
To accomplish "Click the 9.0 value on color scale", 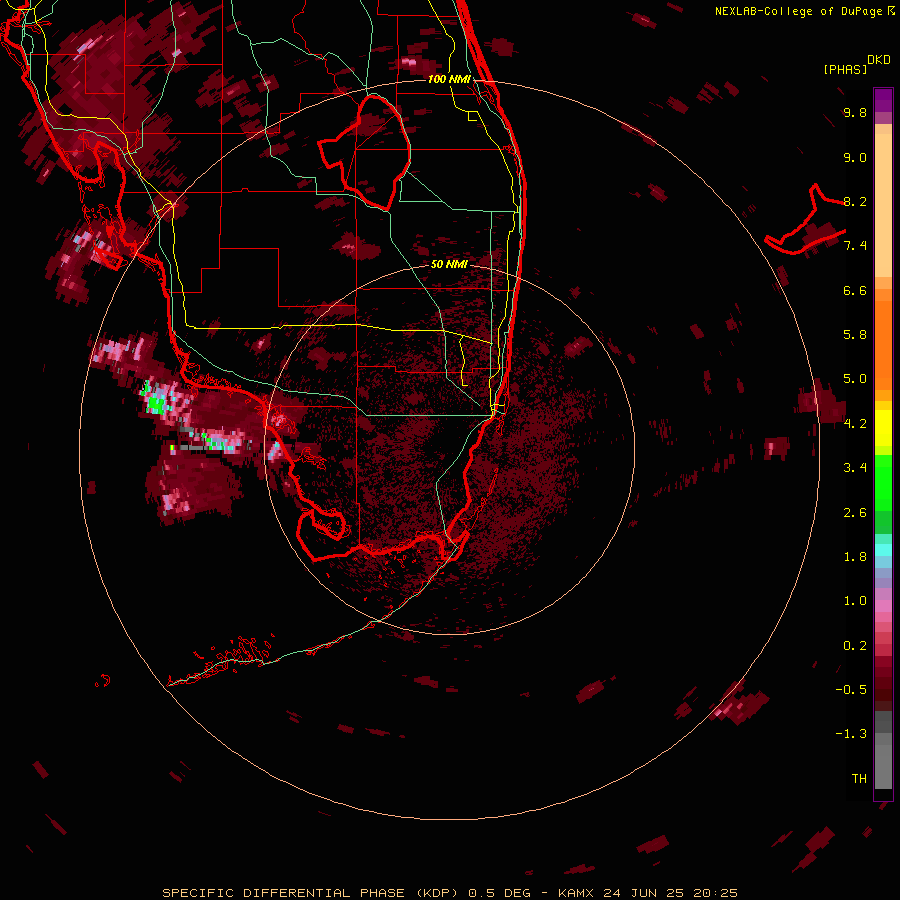I will tap(855, 157).
